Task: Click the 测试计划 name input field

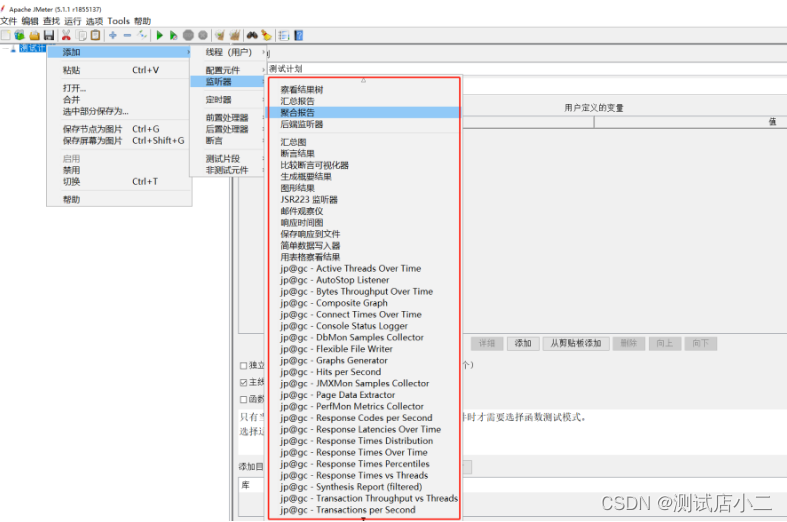Action: pos(527,69)
